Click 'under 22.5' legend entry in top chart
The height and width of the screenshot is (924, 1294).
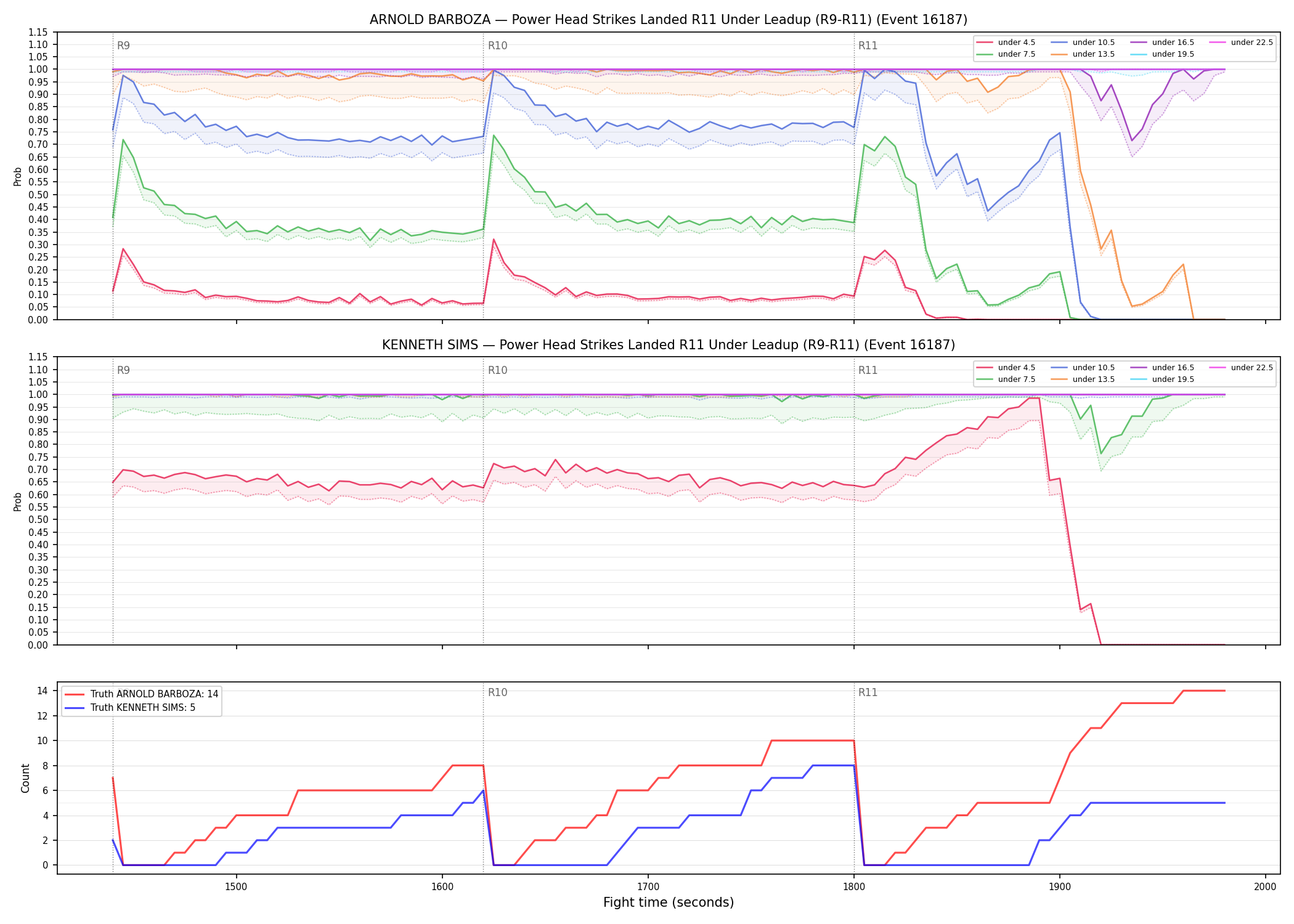point(1242,43)
